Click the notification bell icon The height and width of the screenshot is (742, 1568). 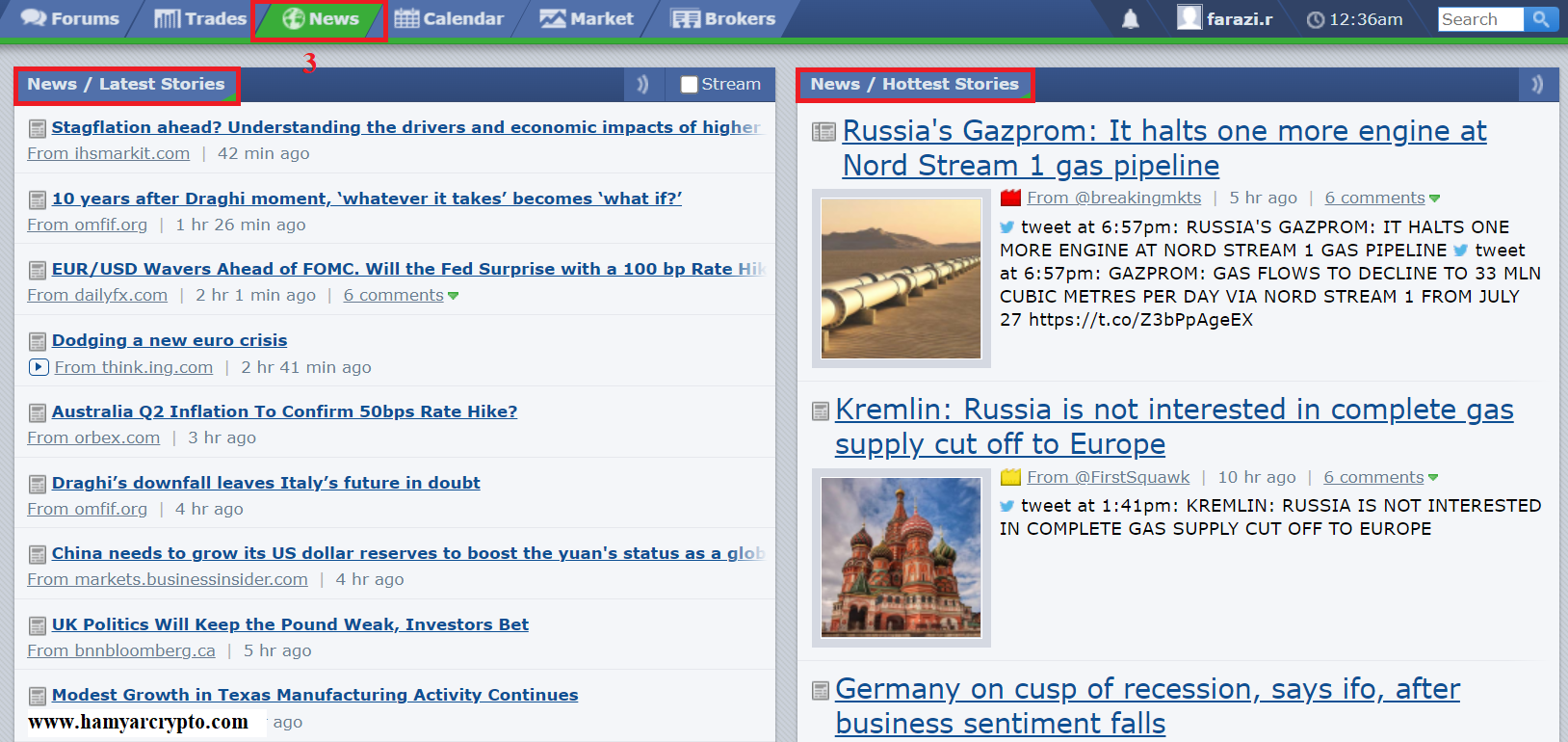coord(1131,19)
